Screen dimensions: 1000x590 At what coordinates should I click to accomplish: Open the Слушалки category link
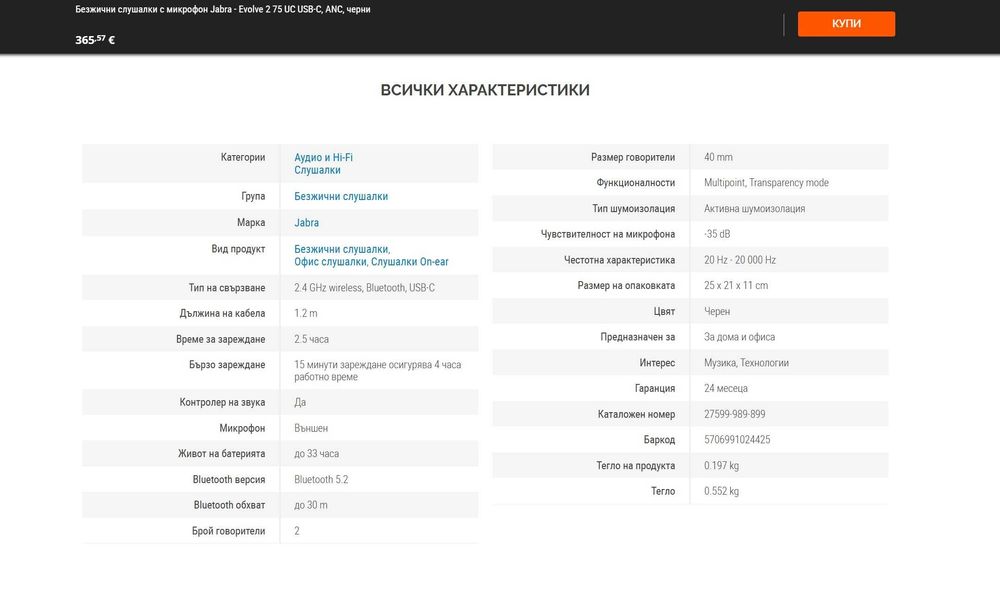point(317,170)
